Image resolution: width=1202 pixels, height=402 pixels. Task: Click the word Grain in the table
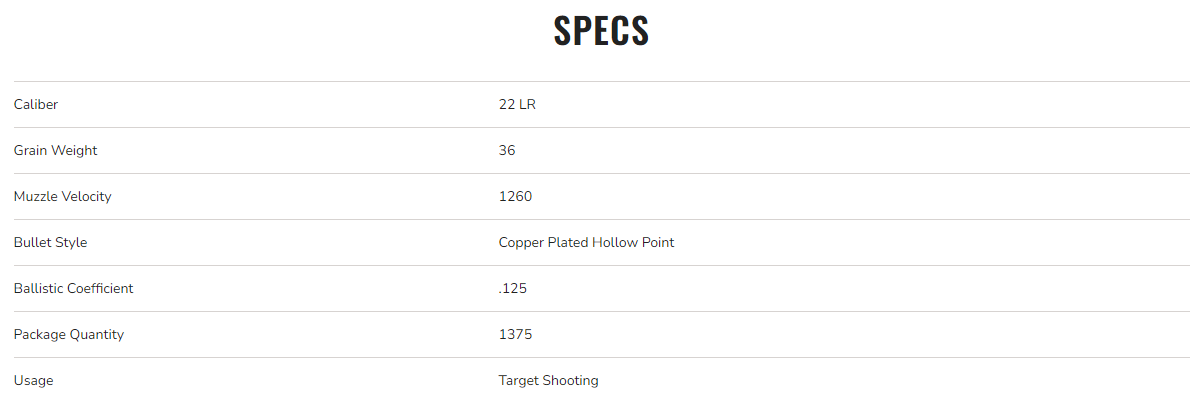click(32, 151)
